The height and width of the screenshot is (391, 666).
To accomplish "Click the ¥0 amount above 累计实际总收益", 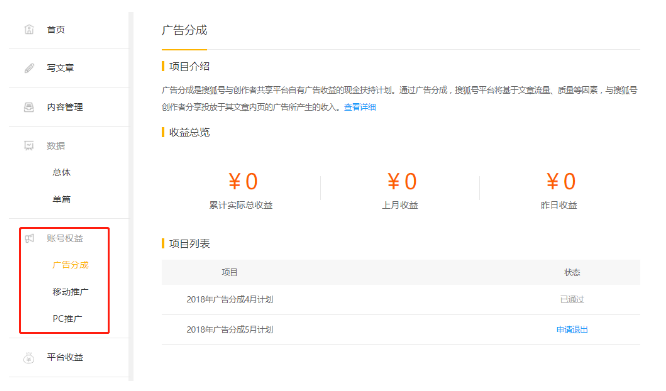I will coord(243,181).
